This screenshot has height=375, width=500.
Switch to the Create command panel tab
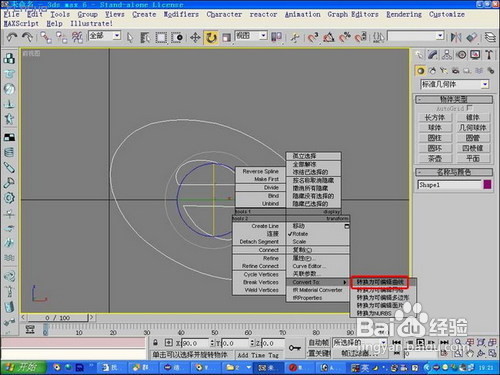point(419,55)
